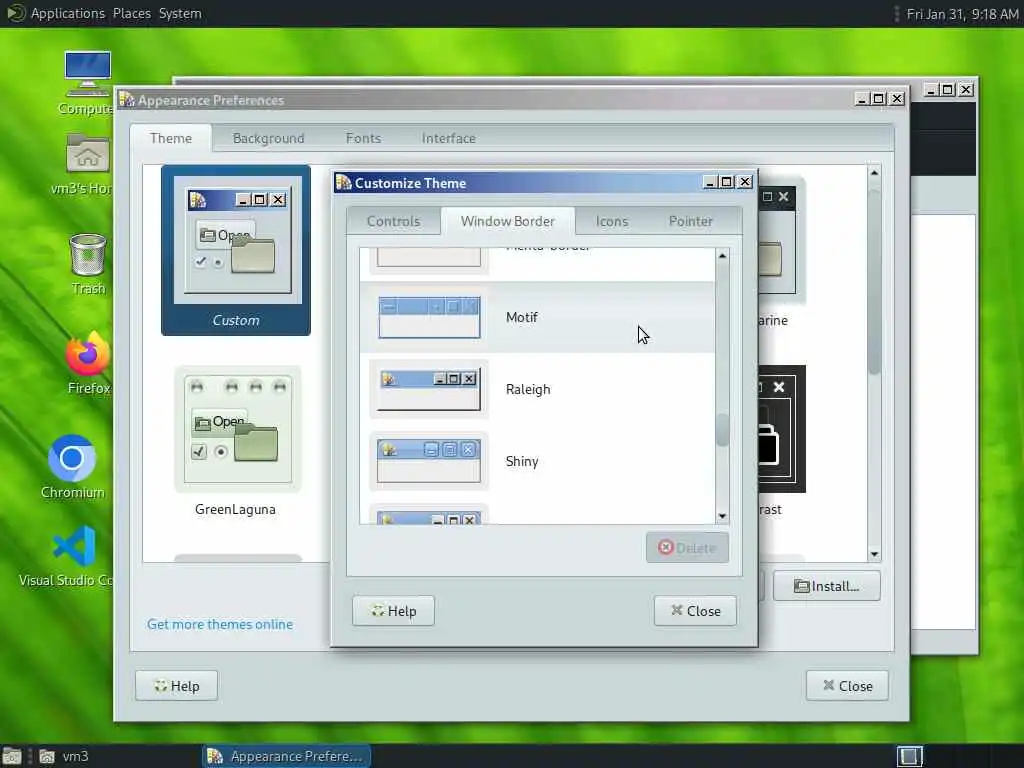
Task: Open the Interface tab
Action: pos(449,138)
